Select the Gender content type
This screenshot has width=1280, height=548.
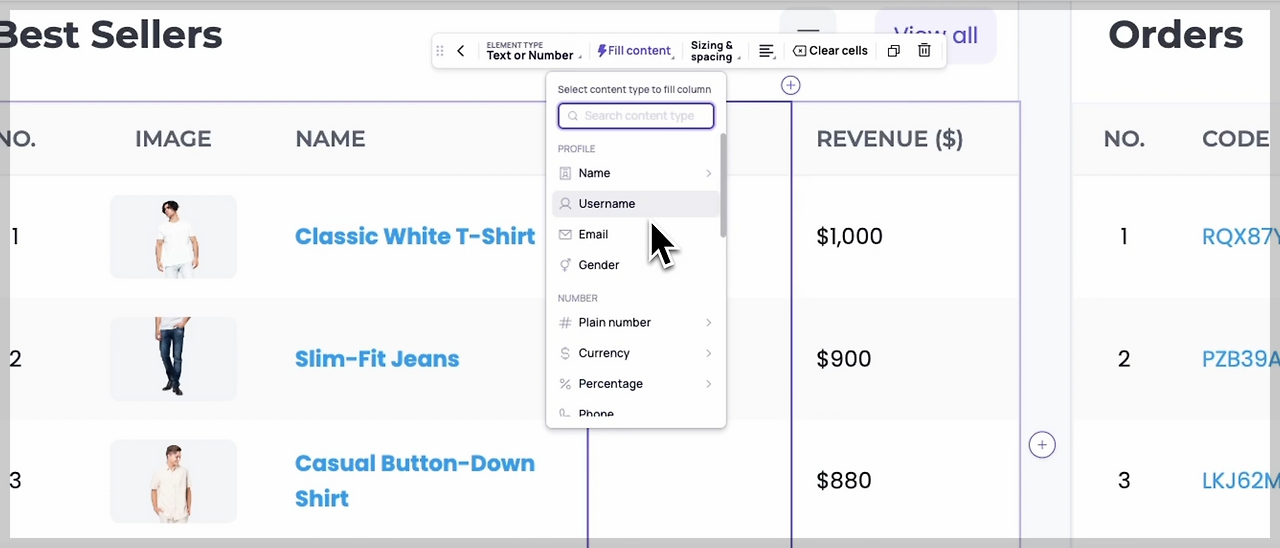click(636, 265)
